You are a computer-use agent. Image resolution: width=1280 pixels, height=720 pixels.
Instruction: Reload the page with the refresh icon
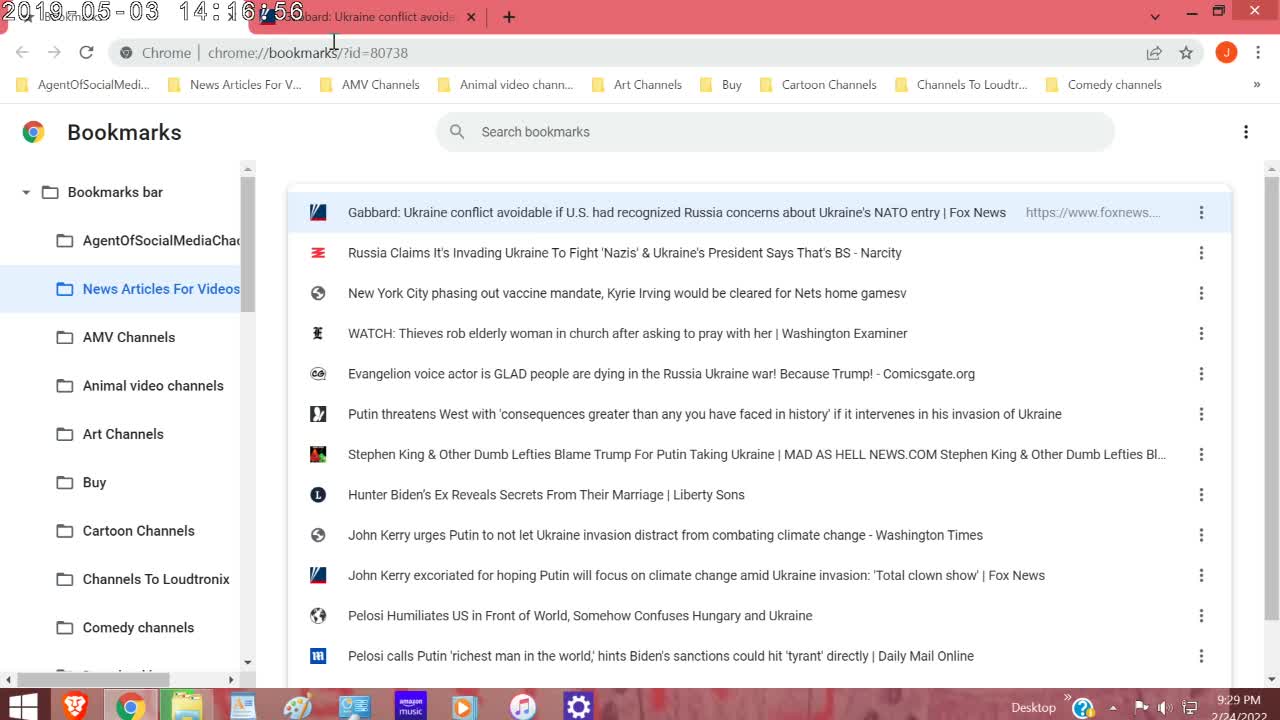click(86, 53)
